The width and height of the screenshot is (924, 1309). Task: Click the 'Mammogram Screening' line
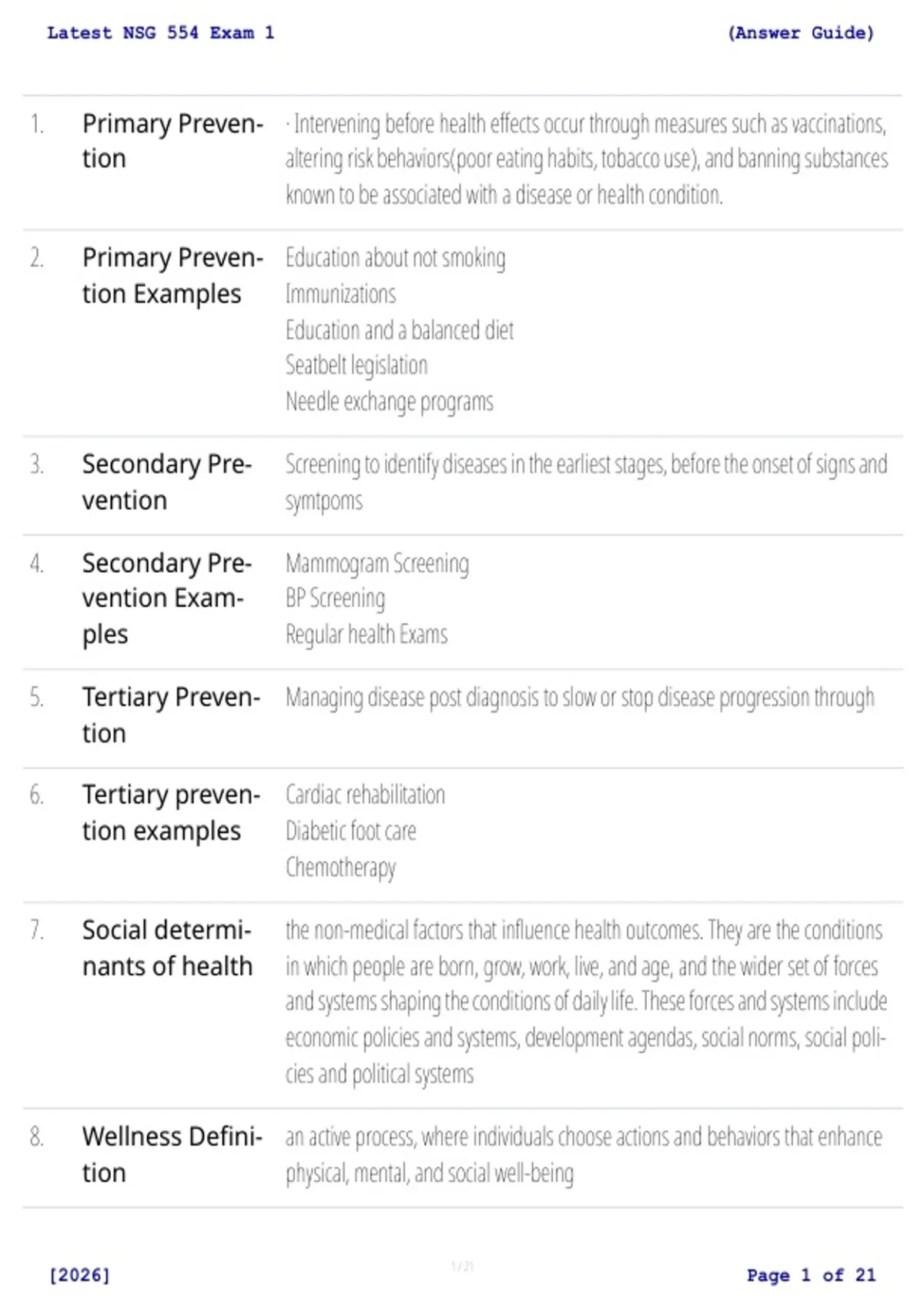377,564
